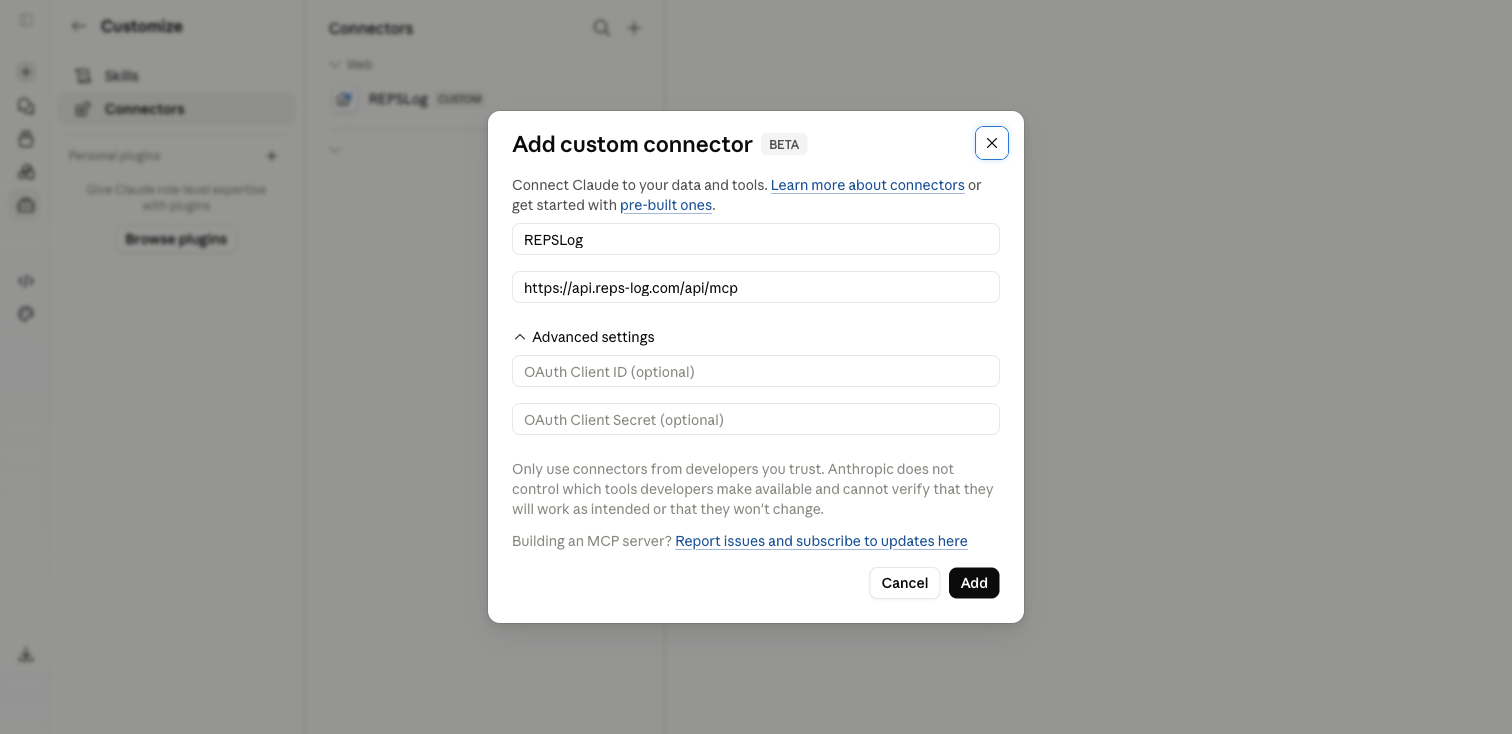Click the CUSTOM tag next to REPSLog
Screen dimensions: 1512x734
pos(461,99)
